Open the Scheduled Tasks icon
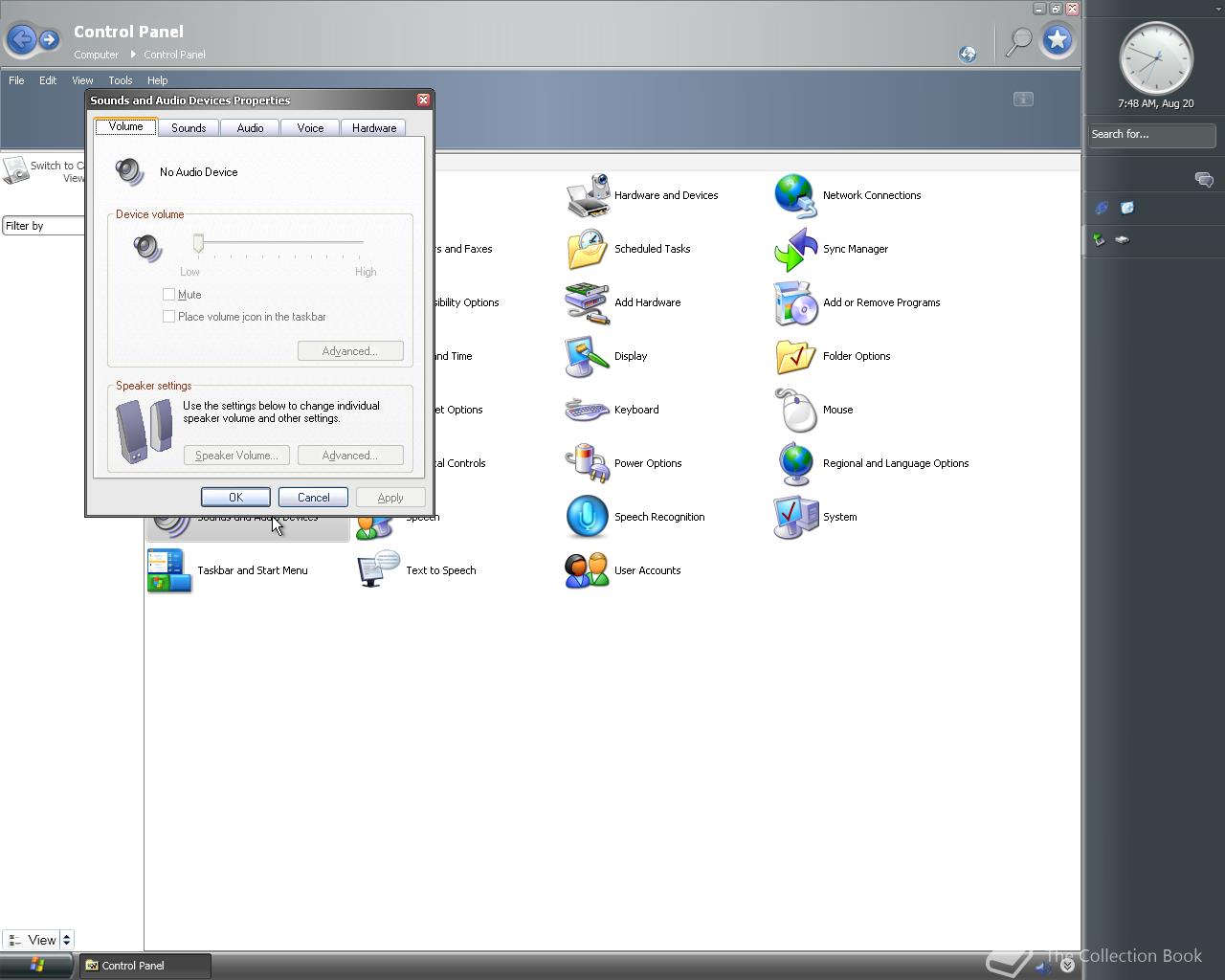1225x980 pixels. (x=588, y=249)
